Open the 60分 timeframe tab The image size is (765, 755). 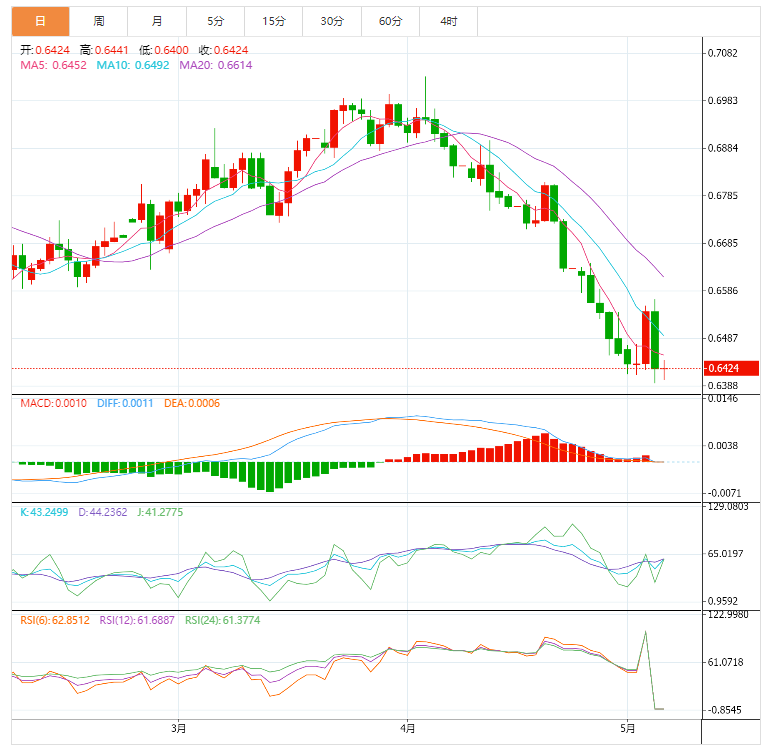point(390,21)
